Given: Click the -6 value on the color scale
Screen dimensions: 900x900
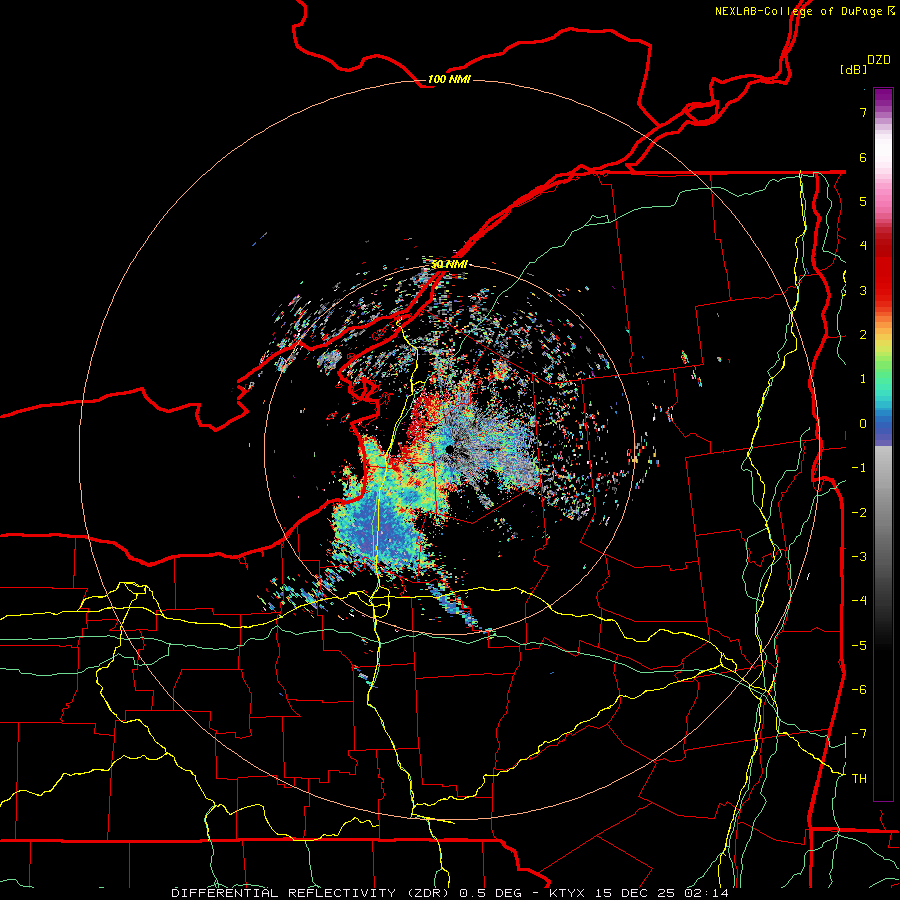Looking at the screenshot, I should point(859,690).
